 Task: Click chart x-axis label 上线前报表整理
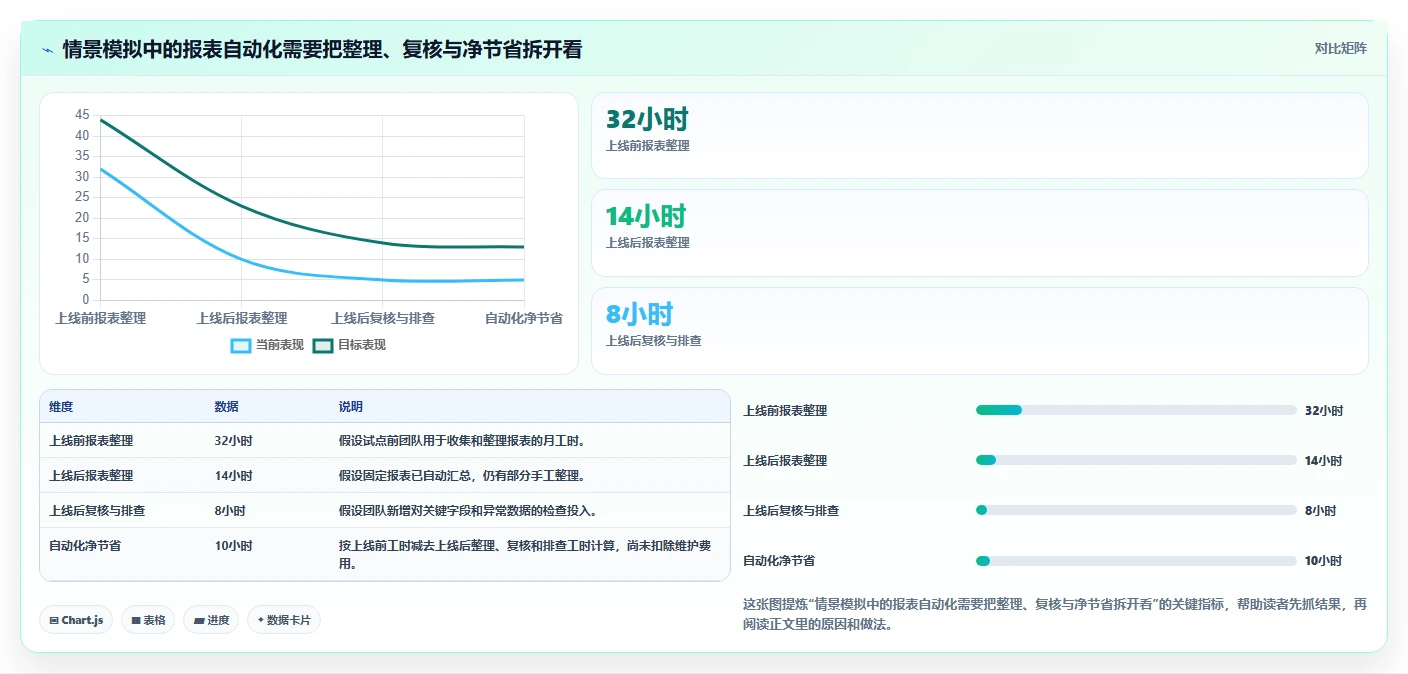[x=100, y=318]
